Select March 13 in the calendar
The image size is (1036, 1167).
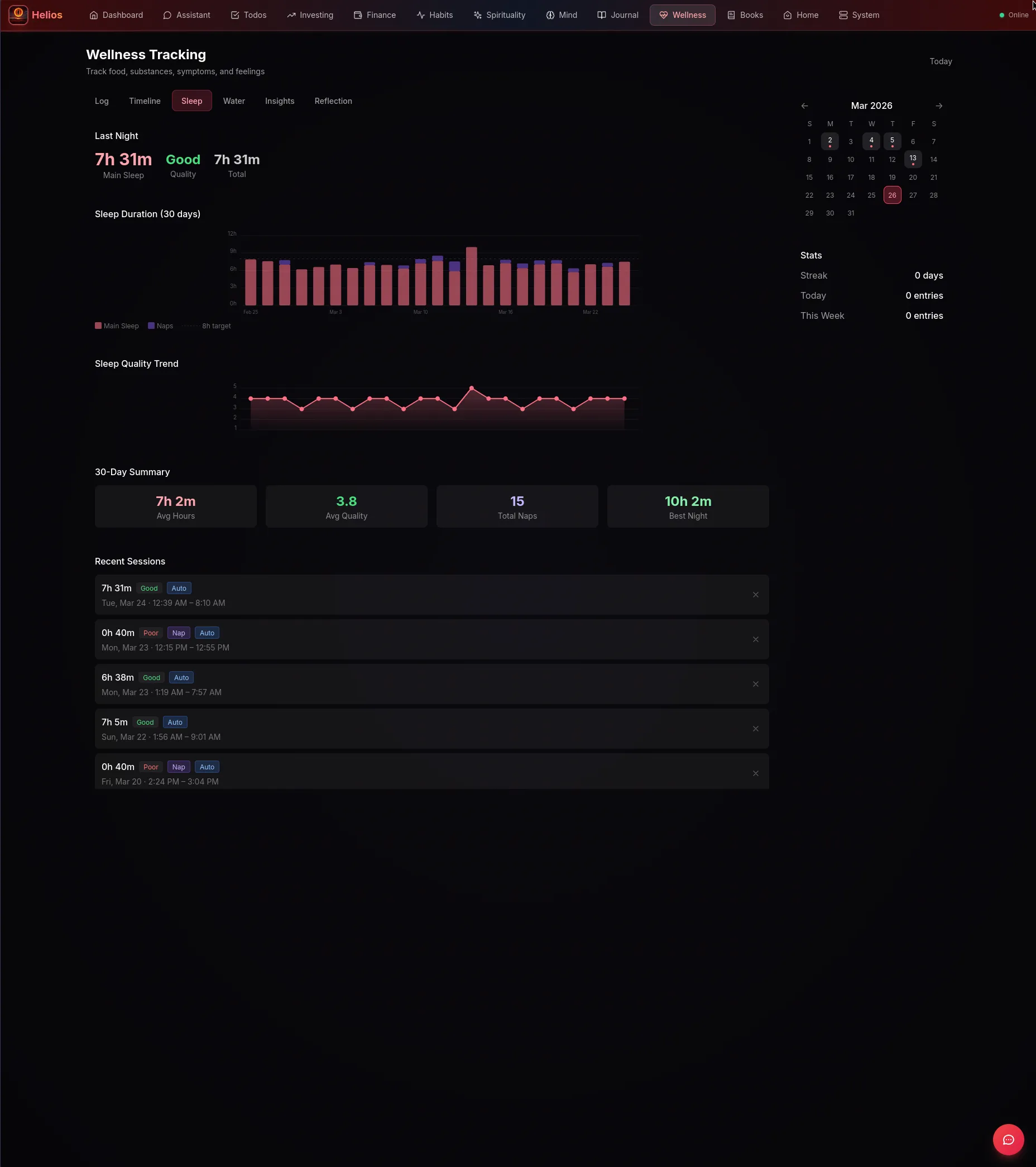click(913, 159)
